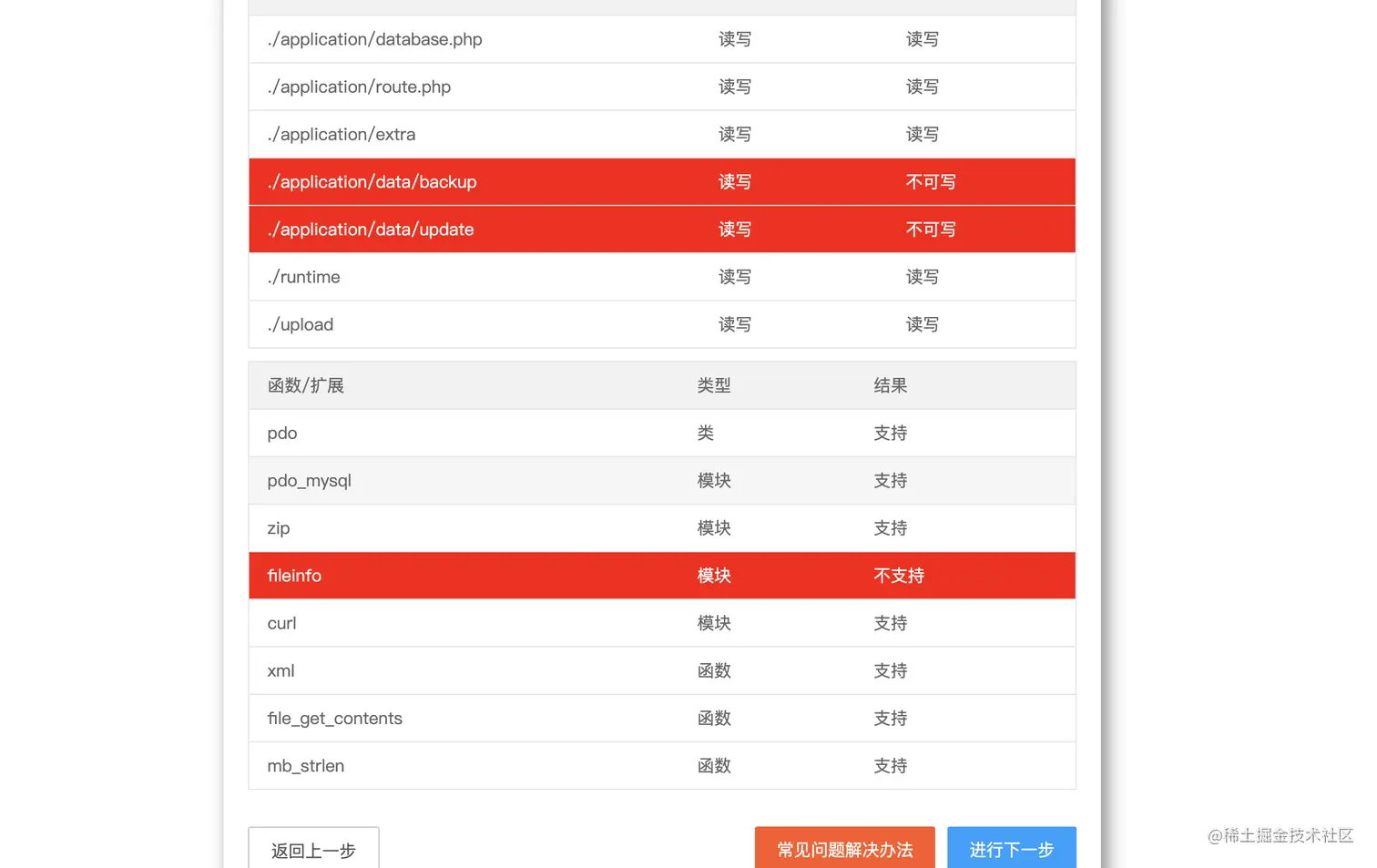
Task: Click 模块 type in zip row
Action: [x=714, y=528]
